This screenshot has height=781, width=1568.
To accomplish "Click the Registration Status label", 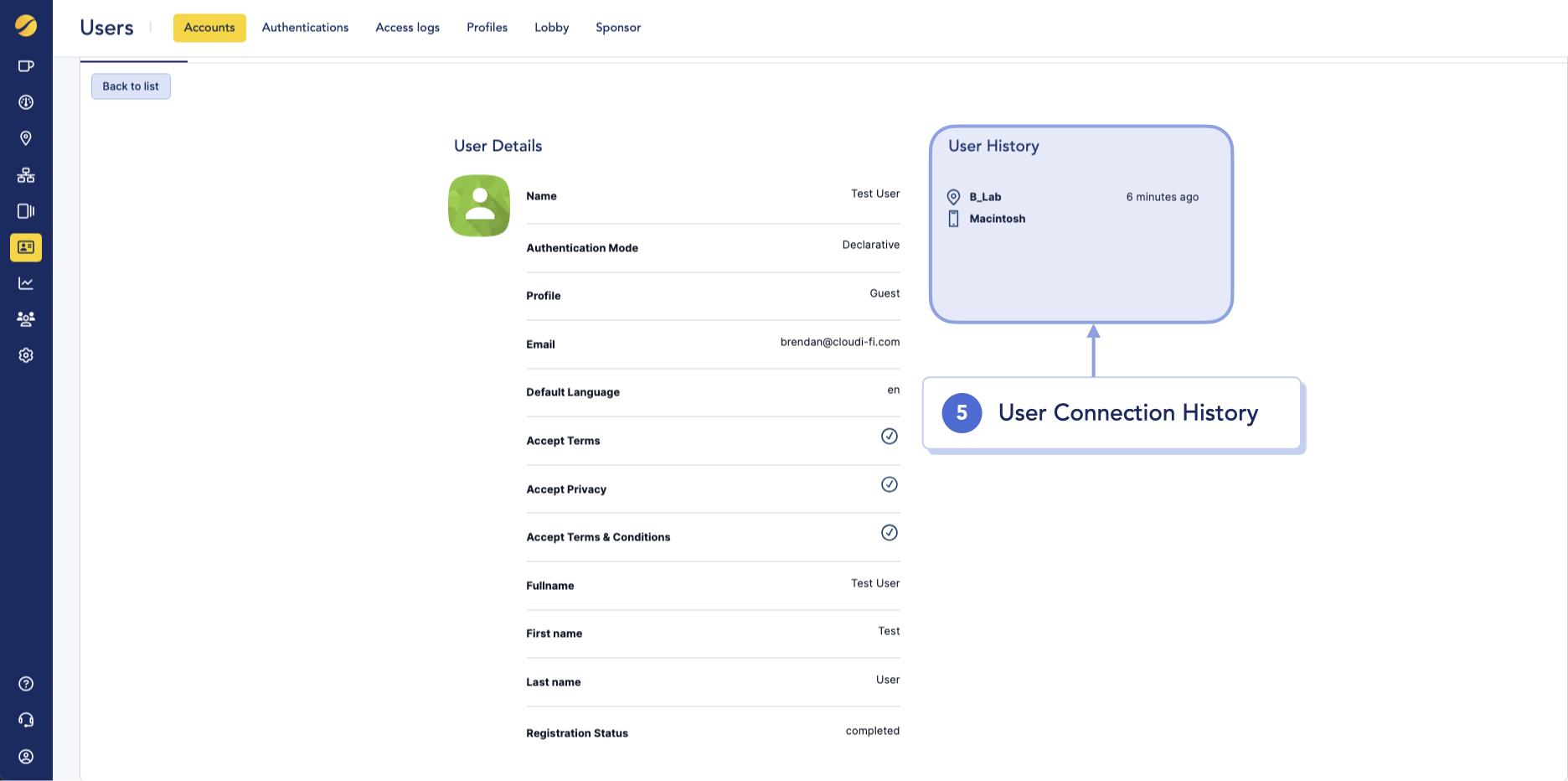I will pos(577,733).
